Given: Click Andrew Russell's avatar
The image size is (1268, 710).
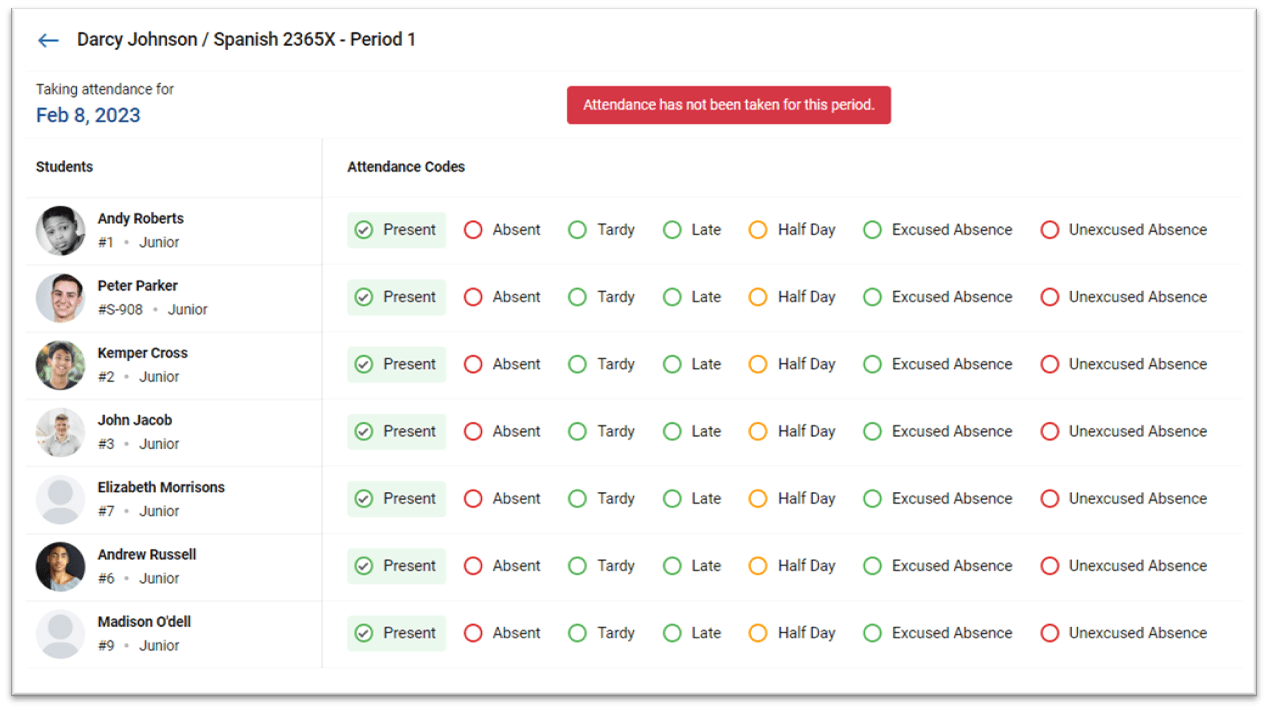Looking at the screenshot, I should [x=60, y=567].
